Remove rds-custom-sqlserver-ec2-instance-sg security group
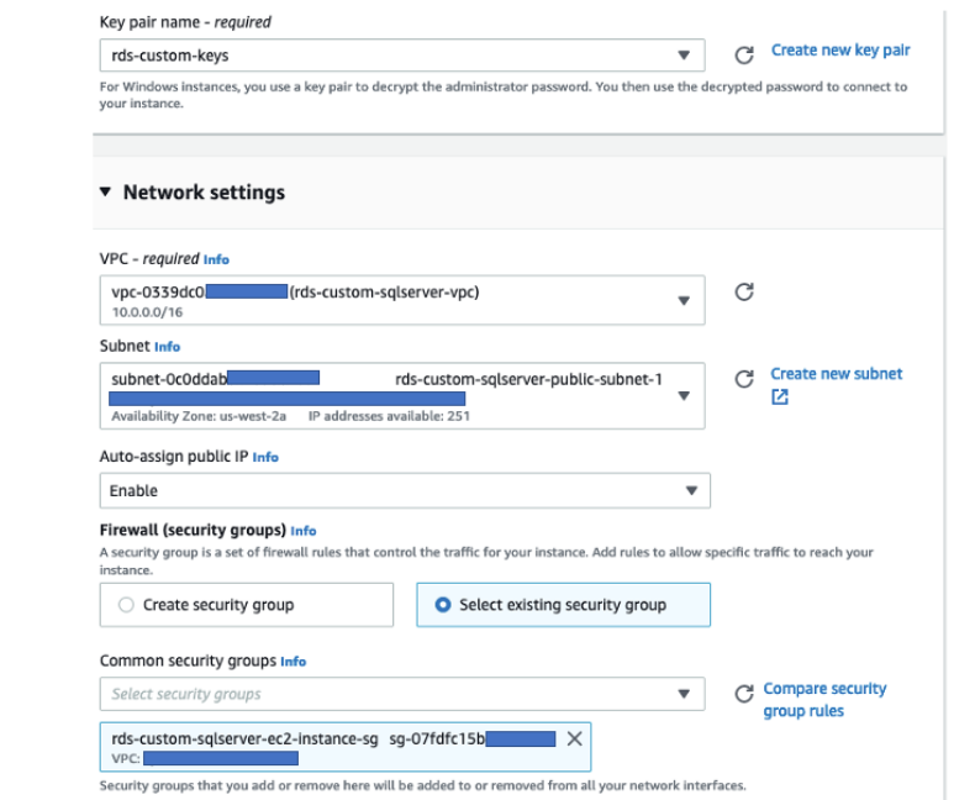 574,739
